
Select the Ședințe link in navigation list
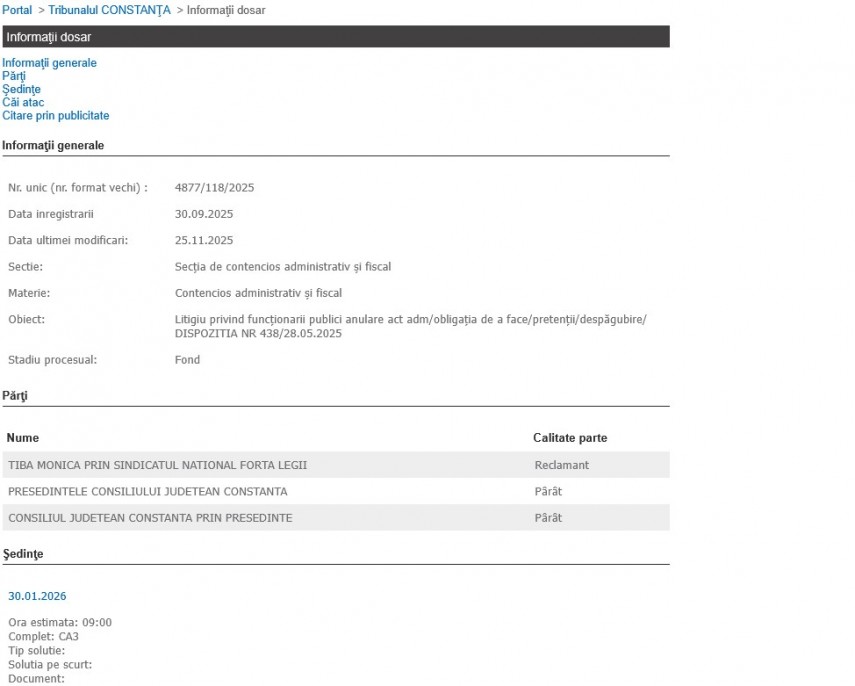[x=21, y=89]
